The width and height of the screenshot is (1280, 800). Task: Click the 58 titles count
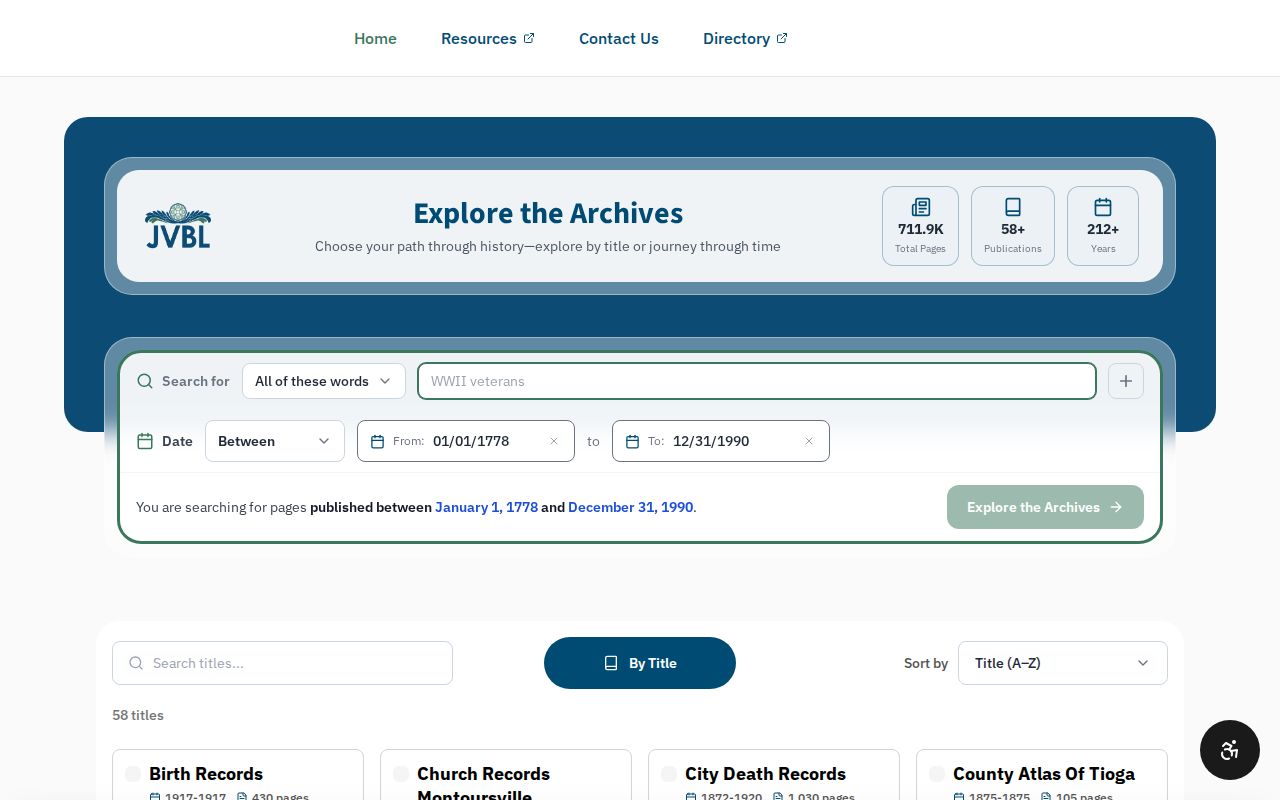click(138, 715)
